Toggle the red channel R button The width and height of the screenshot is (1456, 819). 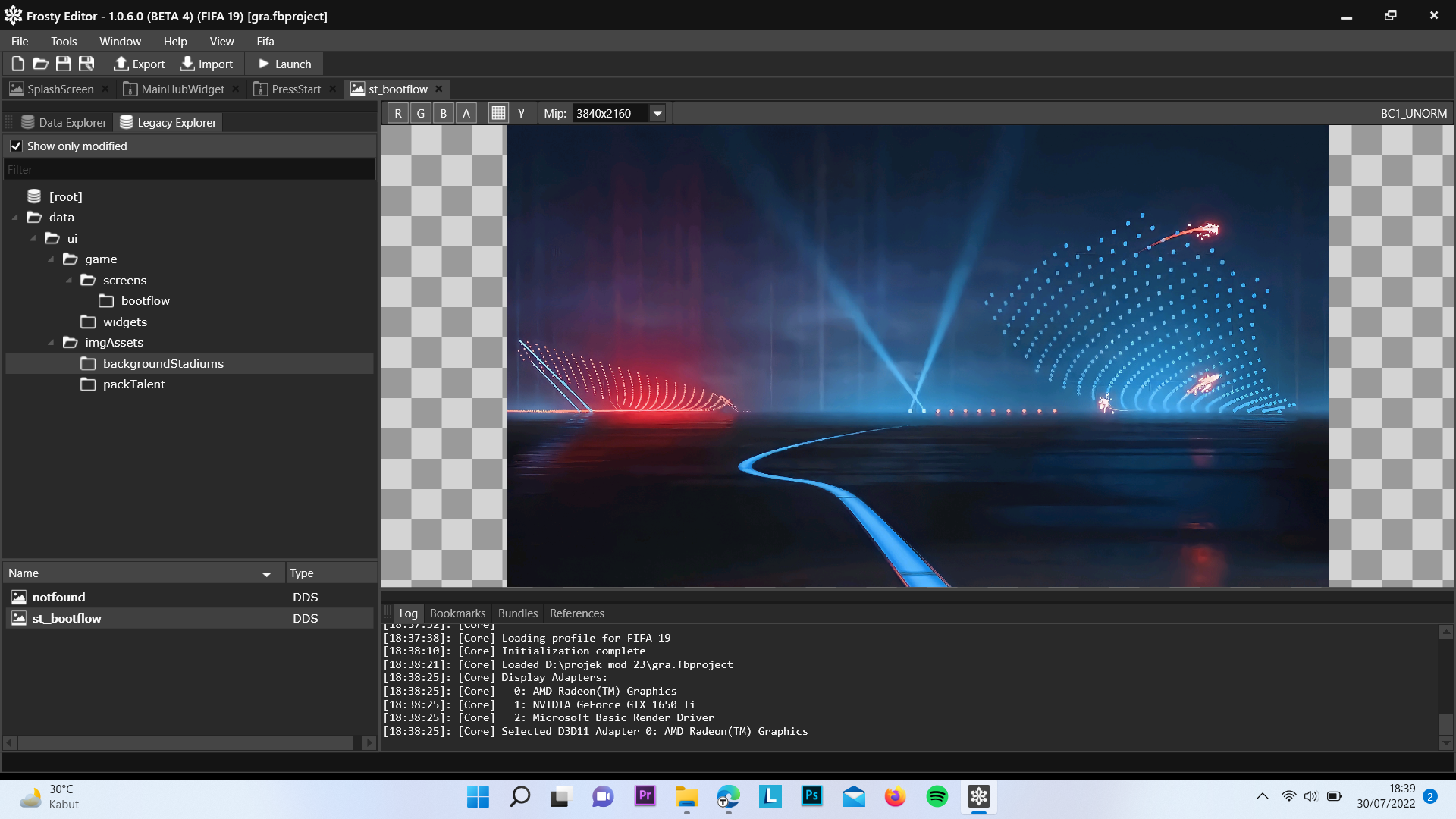pyautogui.click(x=398, y=113)
